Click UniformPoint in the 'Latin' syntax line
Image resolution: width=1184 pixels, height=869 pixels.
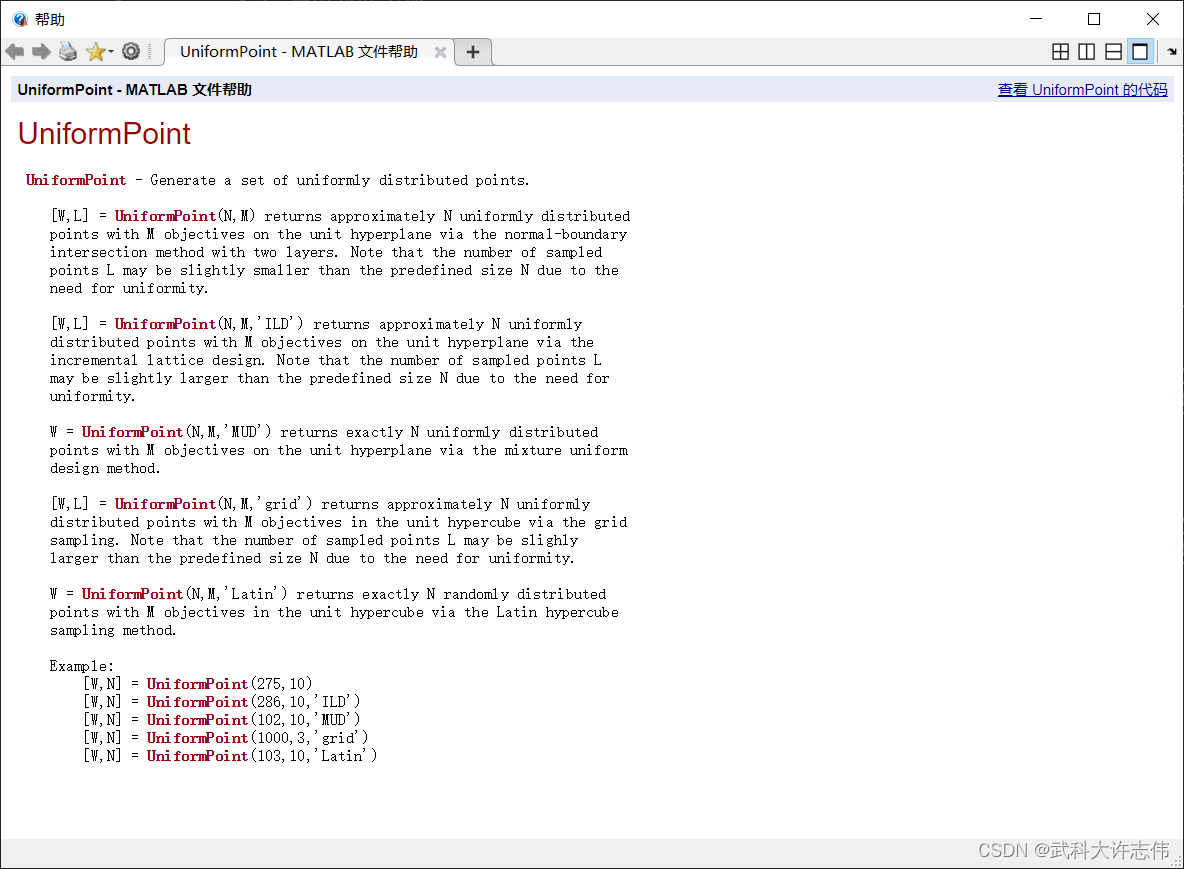point(132,594)
